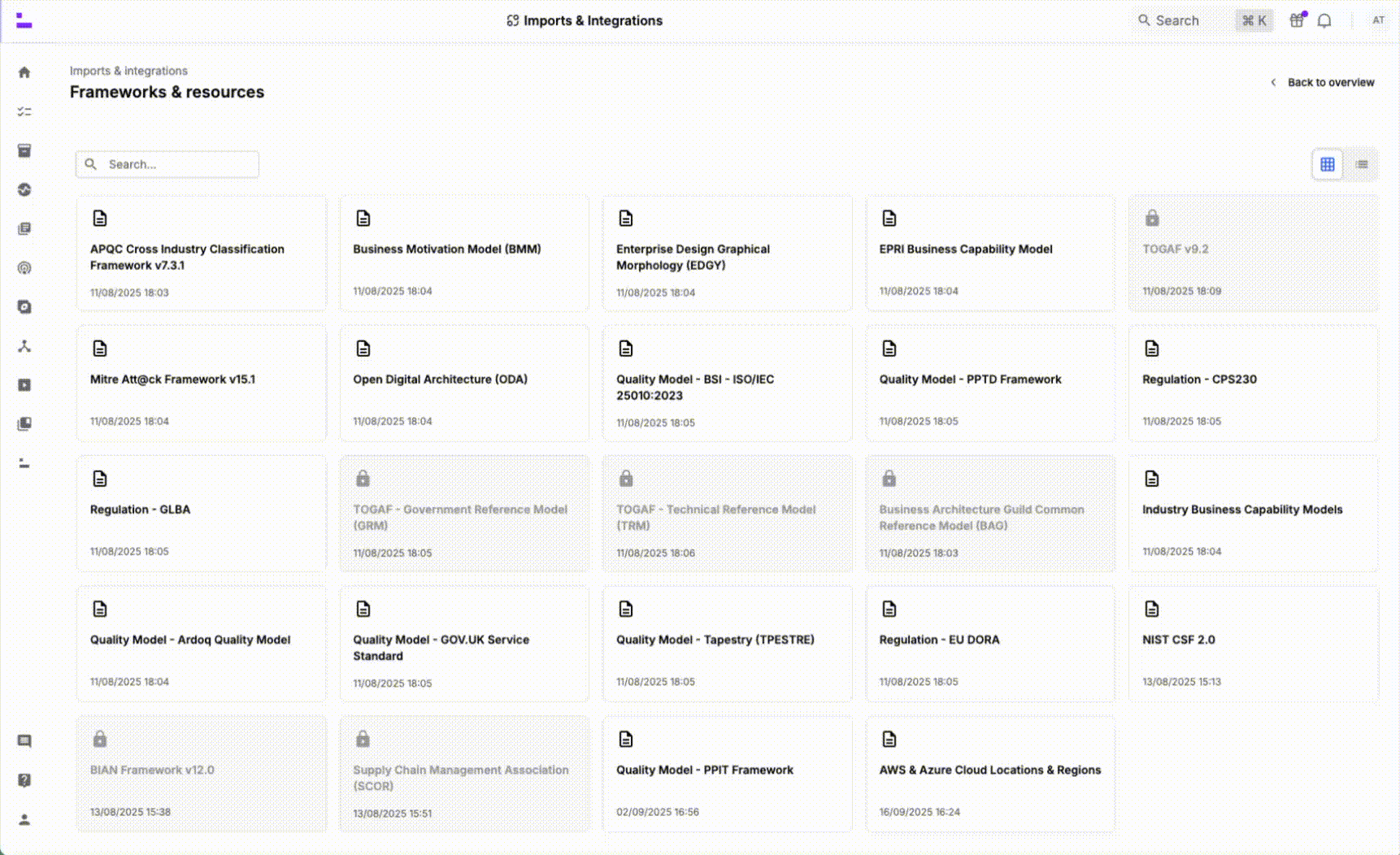Click the purple logo in top-left corner
Viewport: 1400px width, 855px height.
(x=24, y=21)
